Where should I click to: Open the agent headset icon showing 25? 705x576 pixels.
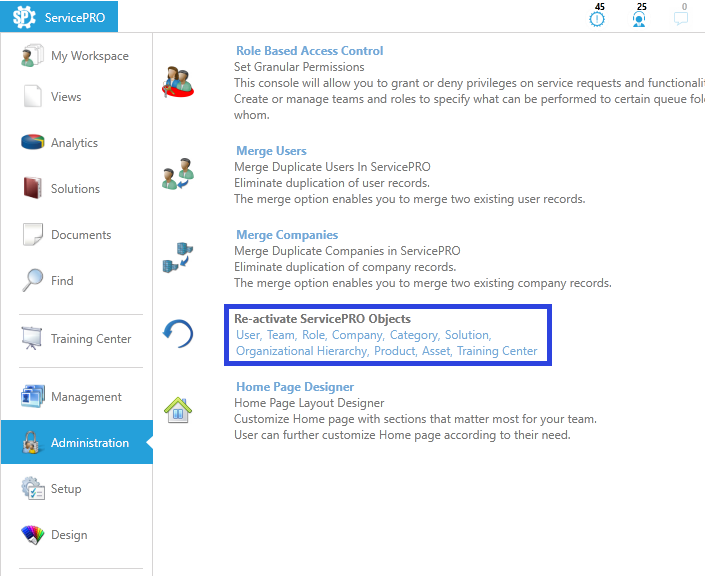[x=639, y=19]
